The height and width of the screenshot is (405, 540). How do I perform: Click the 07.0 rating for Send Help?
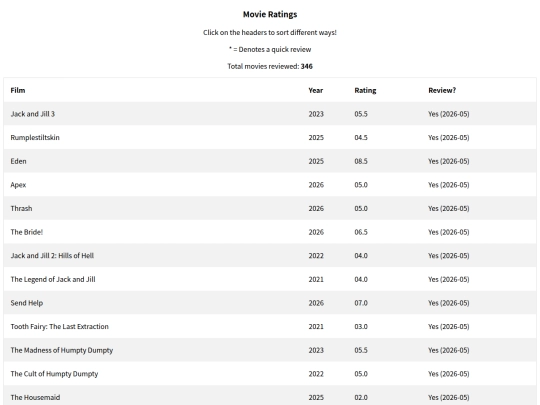point(361,303)
